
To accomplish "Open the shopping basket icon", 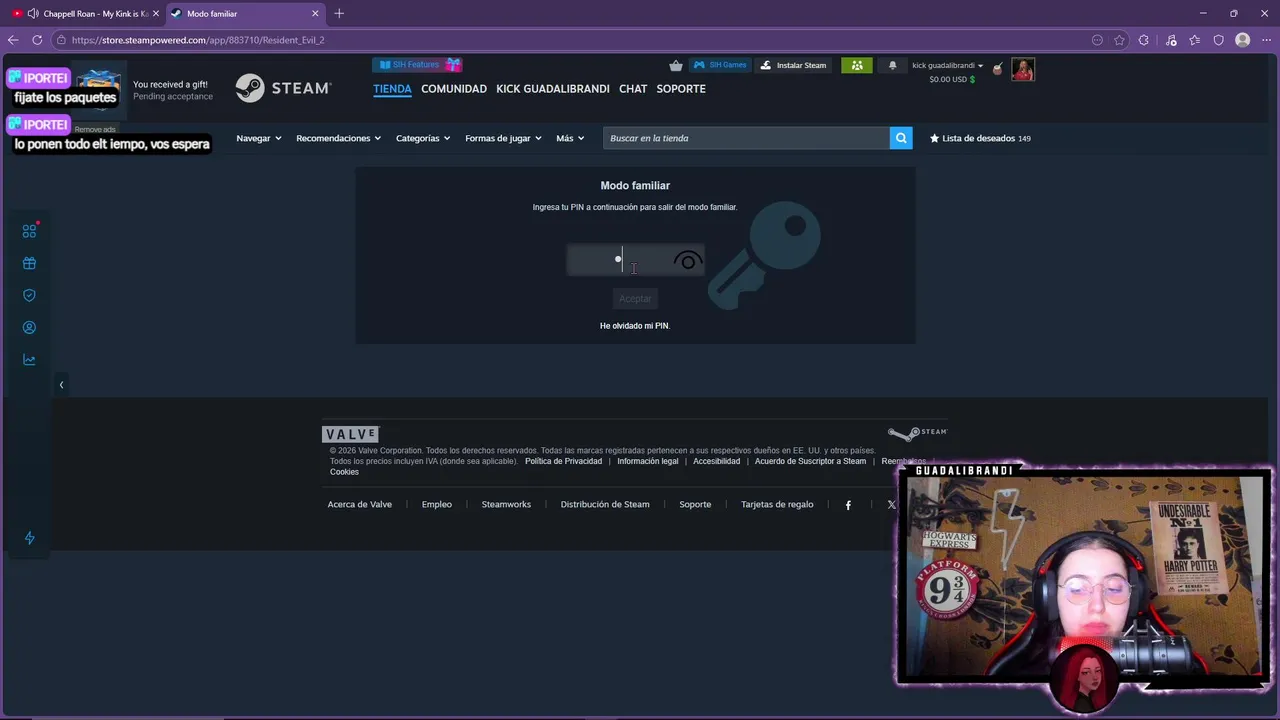I will tap(676, 65).
